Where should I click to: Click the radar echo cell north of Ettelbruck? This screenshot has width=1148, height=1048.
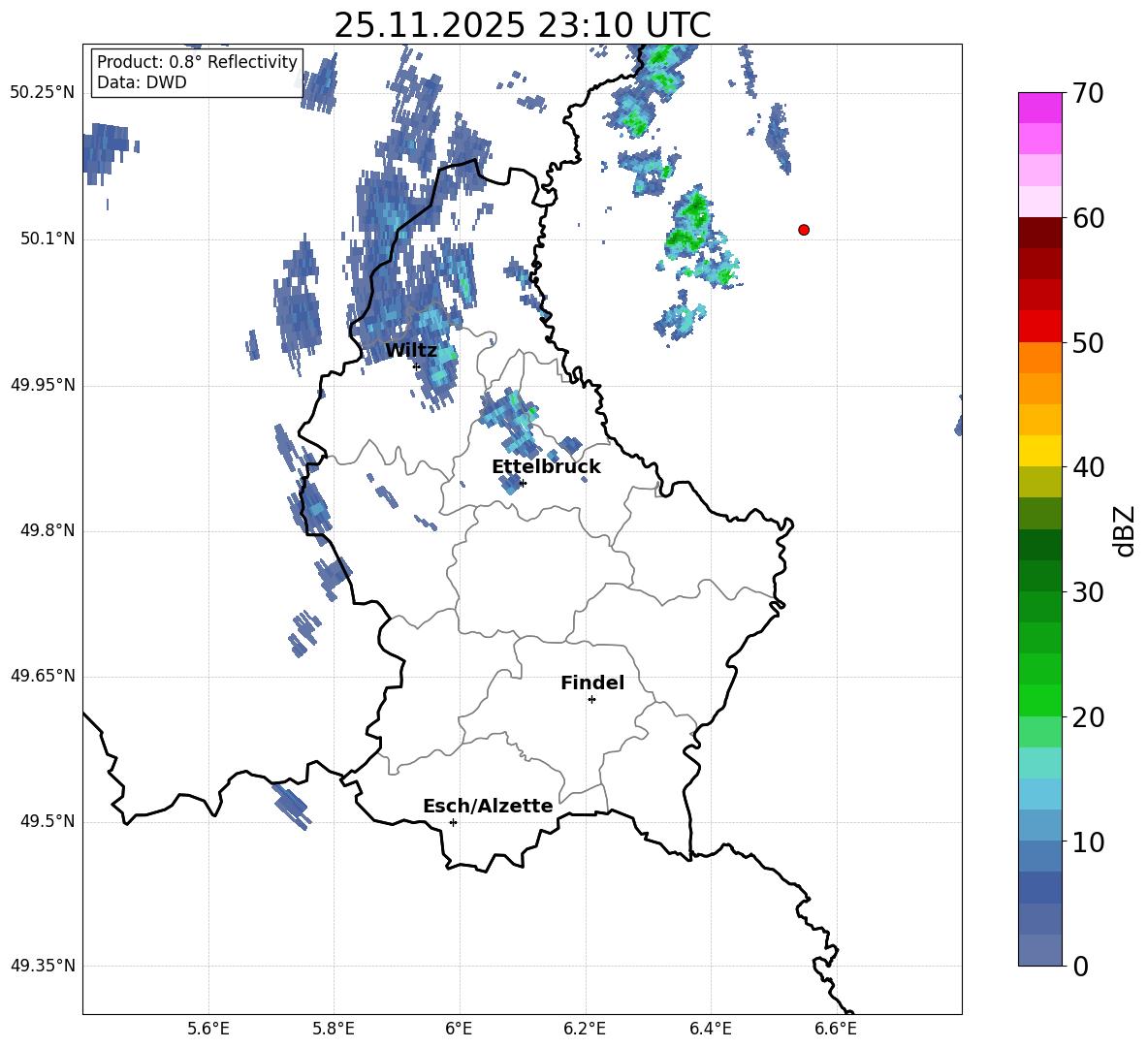pyautogui.click(x=510, y=423)
